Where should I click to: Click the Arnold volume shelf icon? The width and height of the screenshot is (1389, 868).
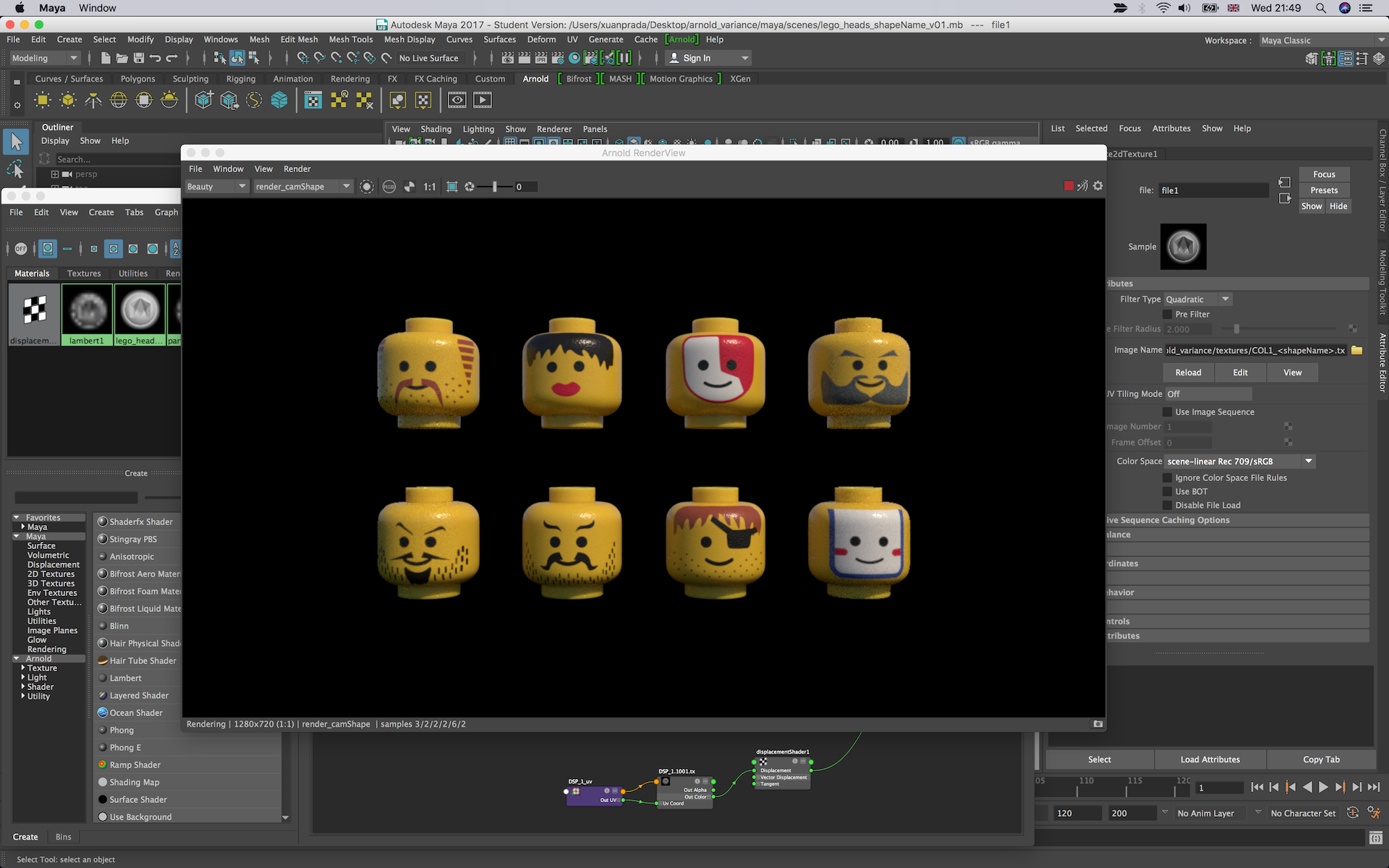click(279, 100)
